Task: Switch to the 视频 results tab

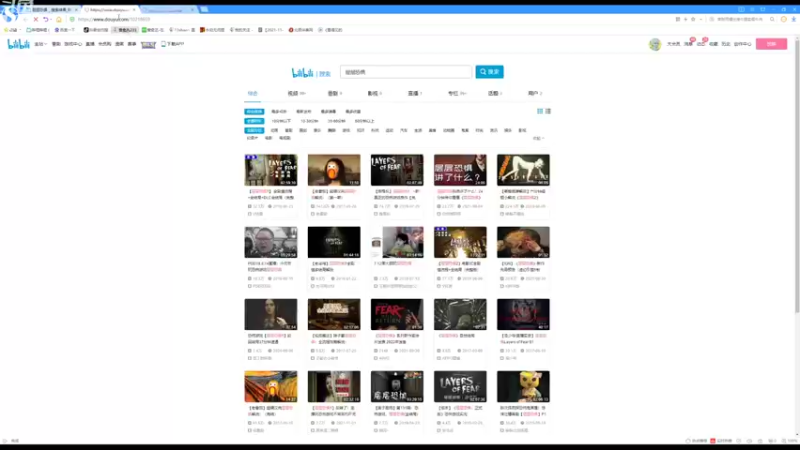Action: click(x=296, y=93)
